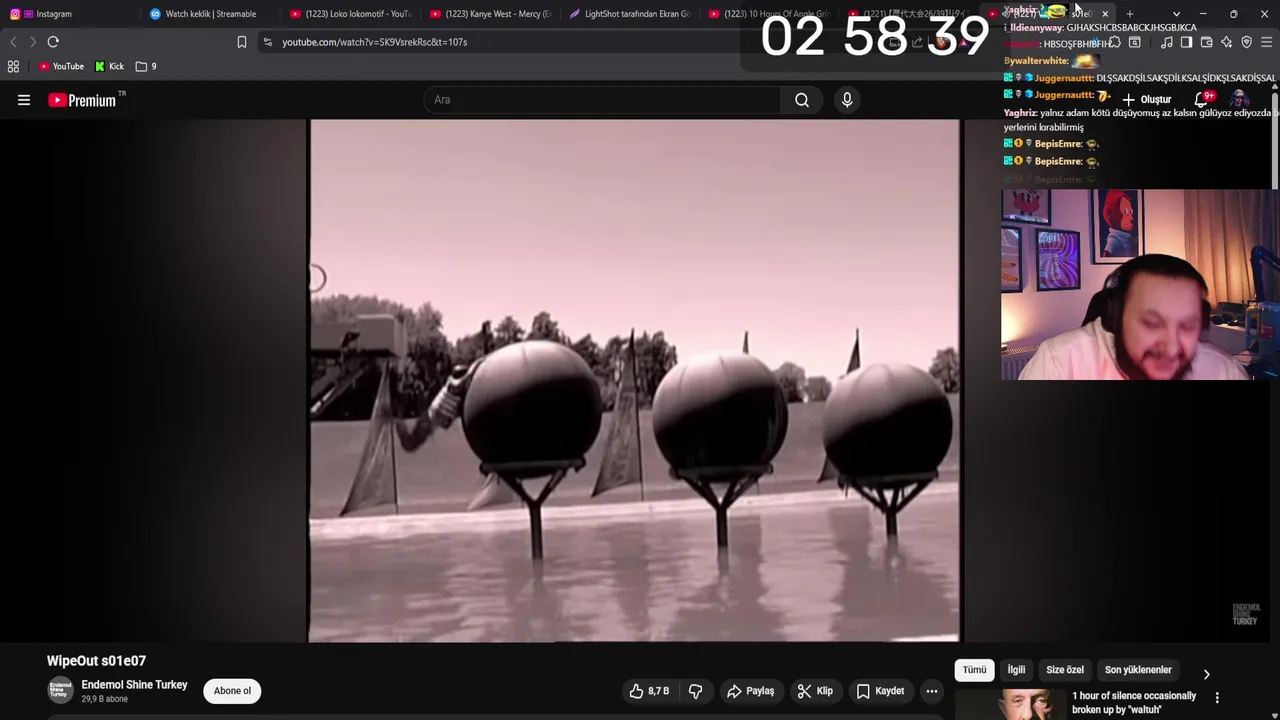Save video with Kaydet button

tap(880, 691)
